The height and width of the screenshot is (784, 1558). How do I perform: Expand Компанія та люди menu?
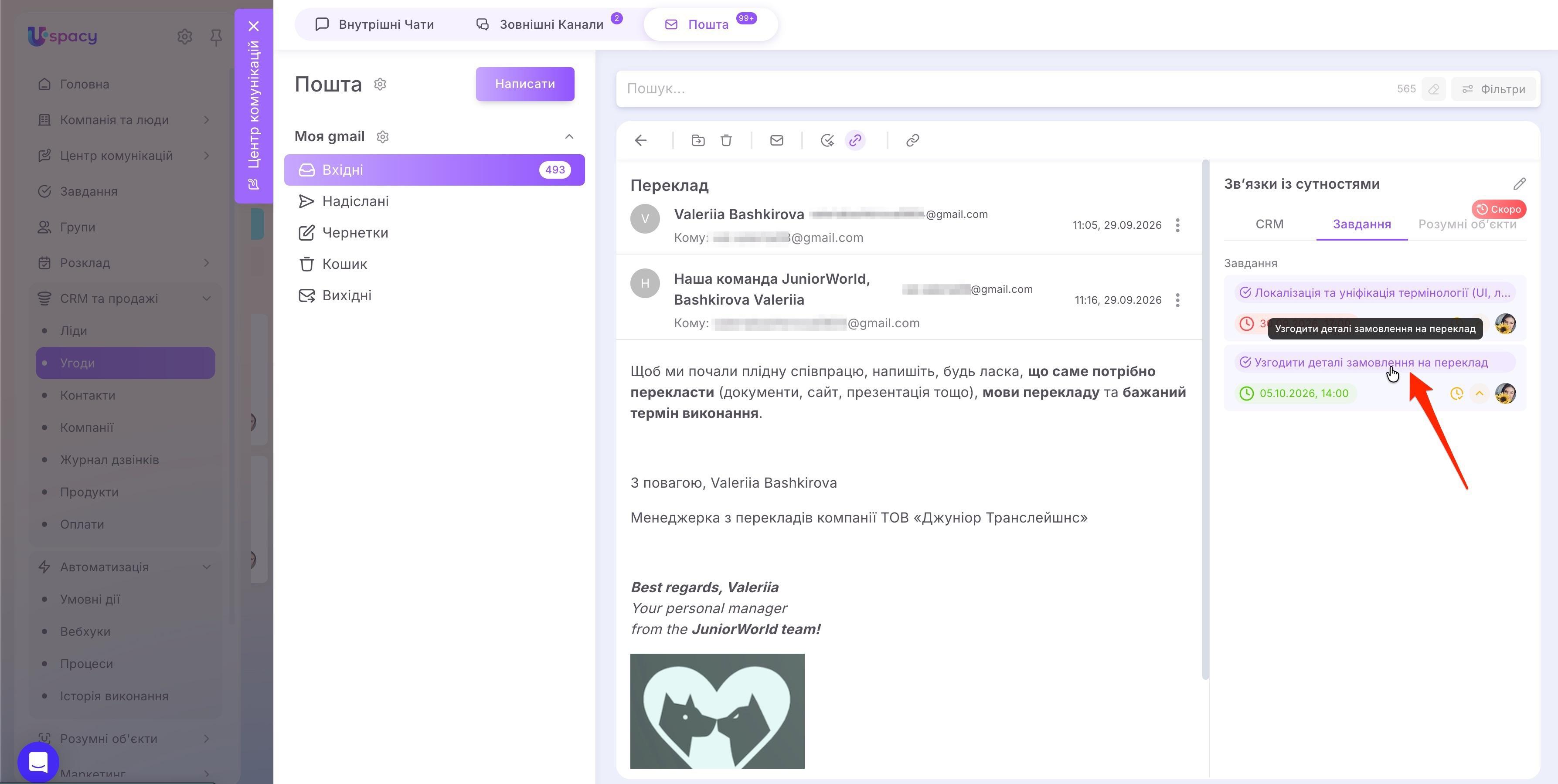(x=207, y=120)
